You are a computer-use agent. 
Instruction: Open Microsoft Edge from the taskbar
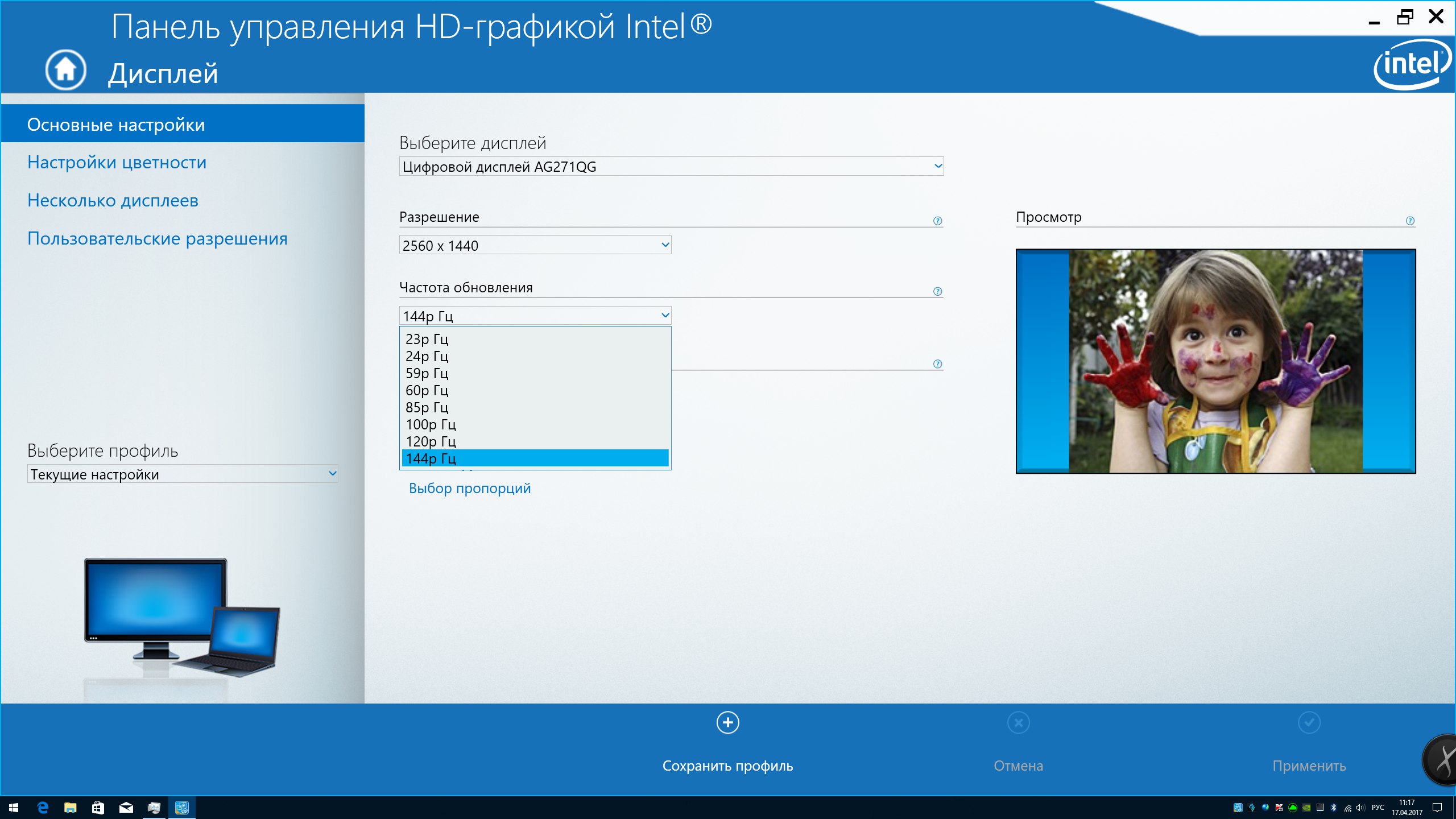click(x=43, y=807)
